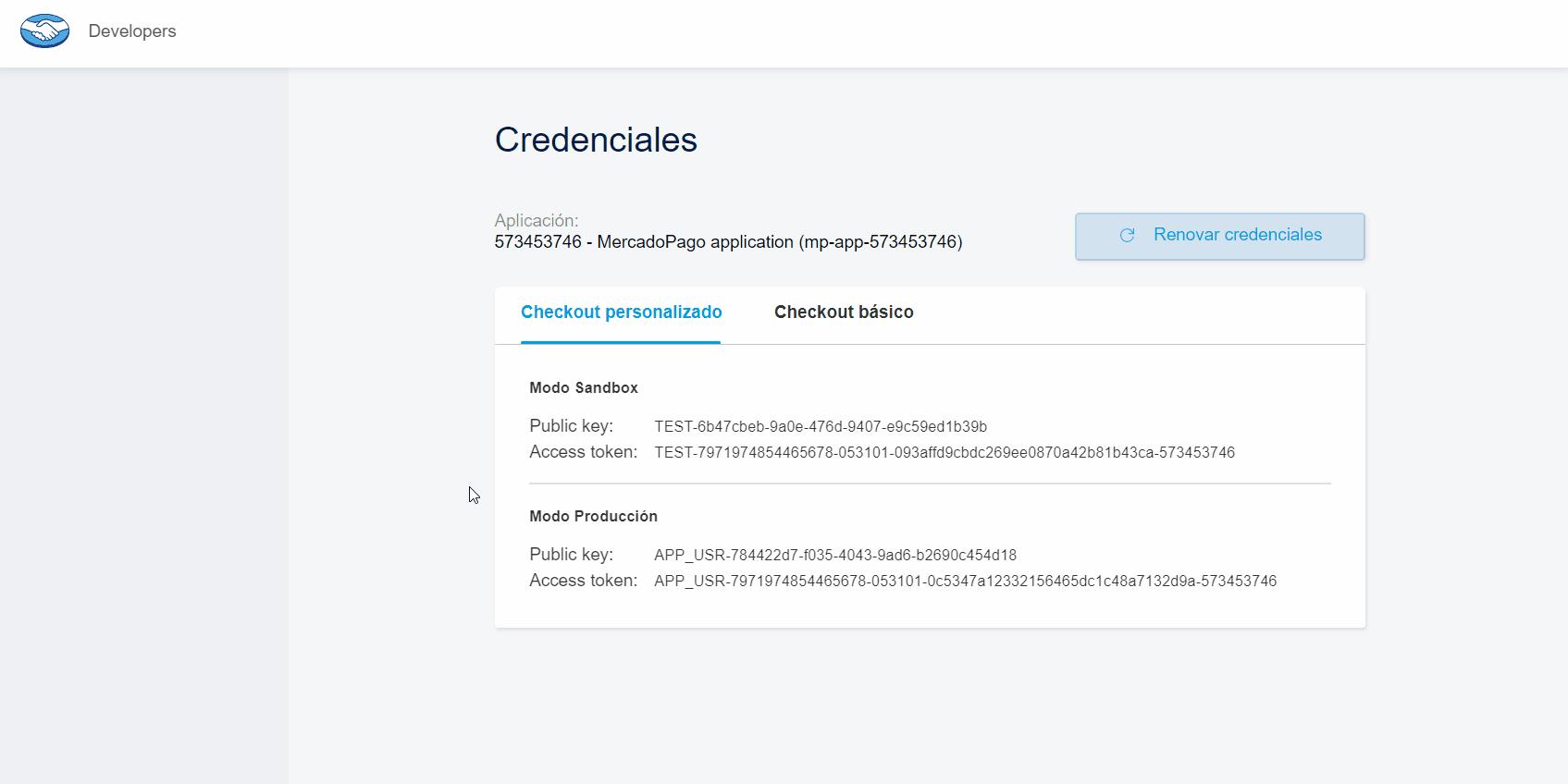Select the APP_USR public key value

click(834, 556)
